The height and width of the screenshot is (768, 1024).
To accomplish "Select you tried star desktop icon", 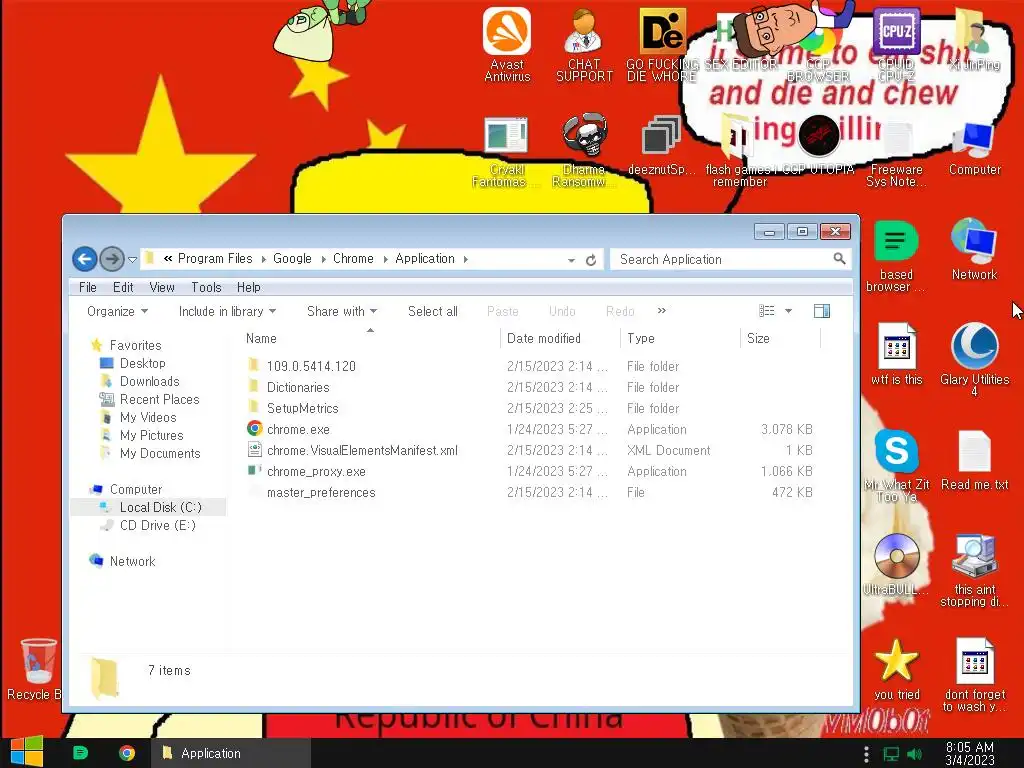I will (x=896, y=669).
